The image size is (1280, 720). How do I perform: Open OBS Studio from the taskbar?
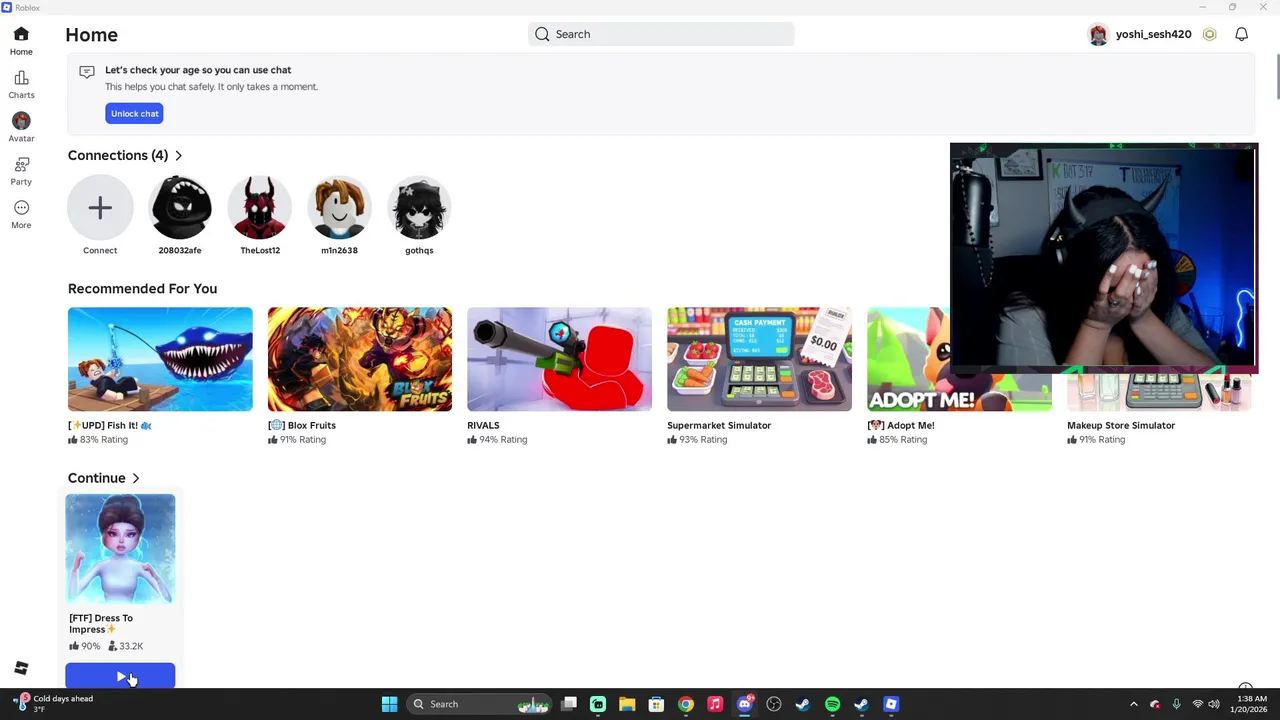[773, 704]
